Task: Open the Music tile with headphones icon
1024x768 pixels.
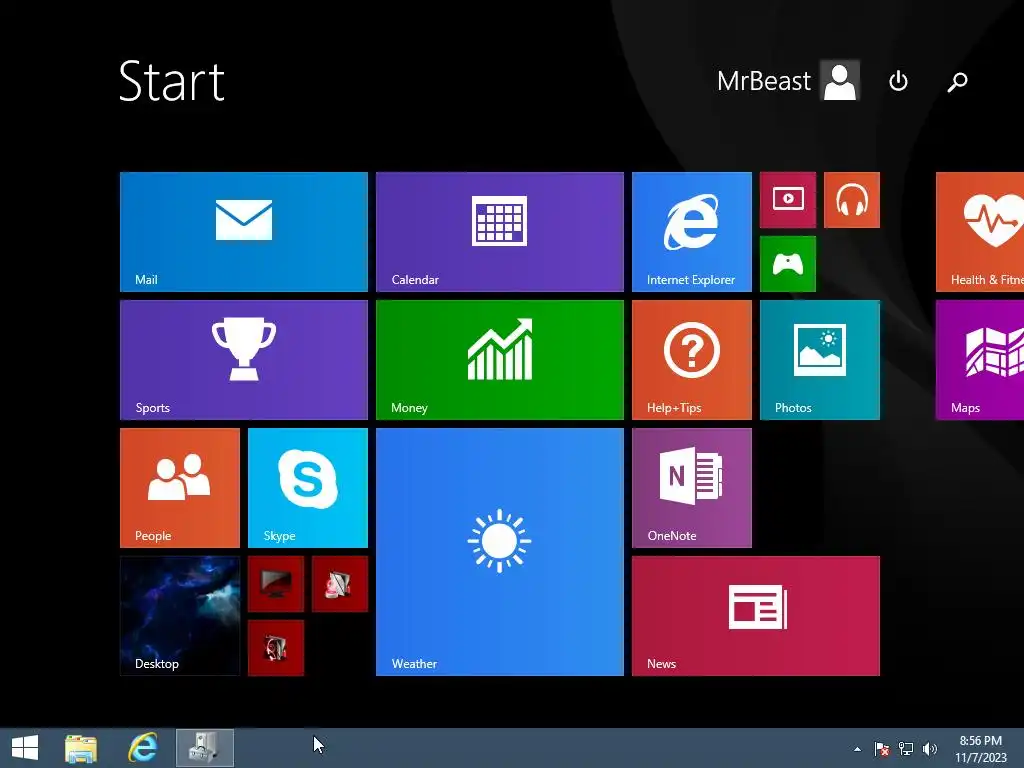Action: tap(852, 200)
